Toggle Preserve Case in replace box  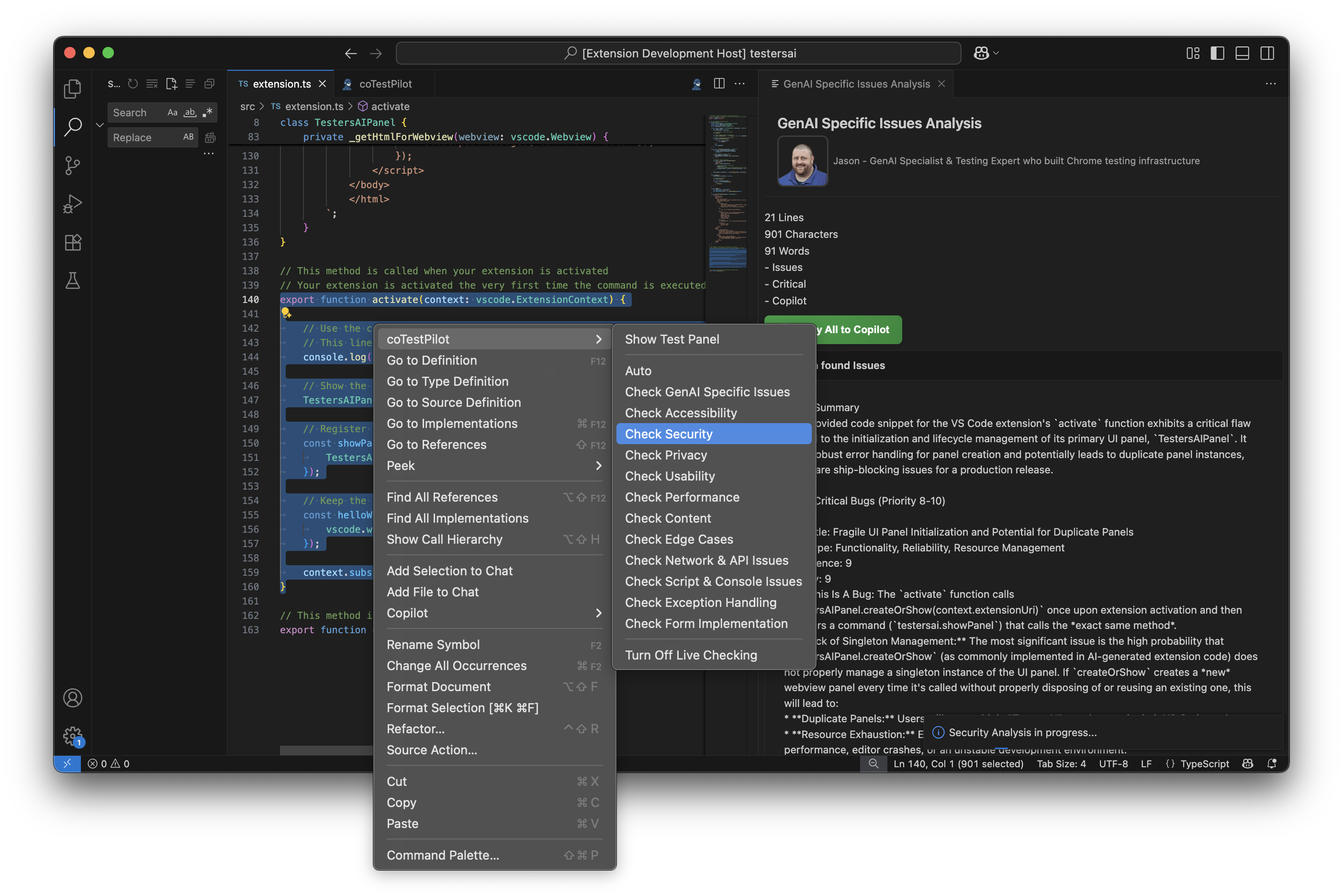coord(188,137)
